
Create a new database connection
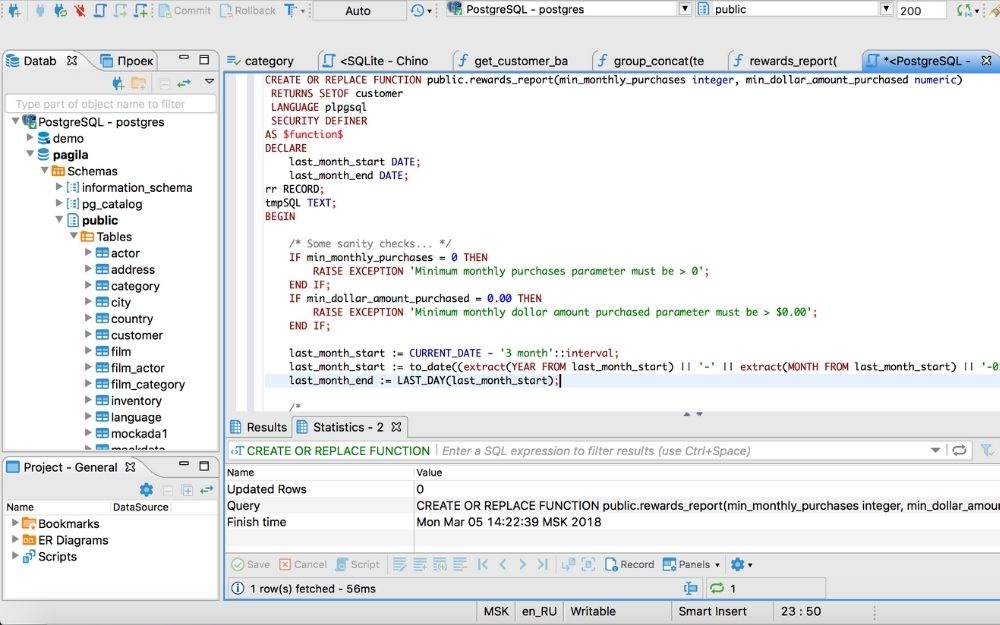coord(13,11)
